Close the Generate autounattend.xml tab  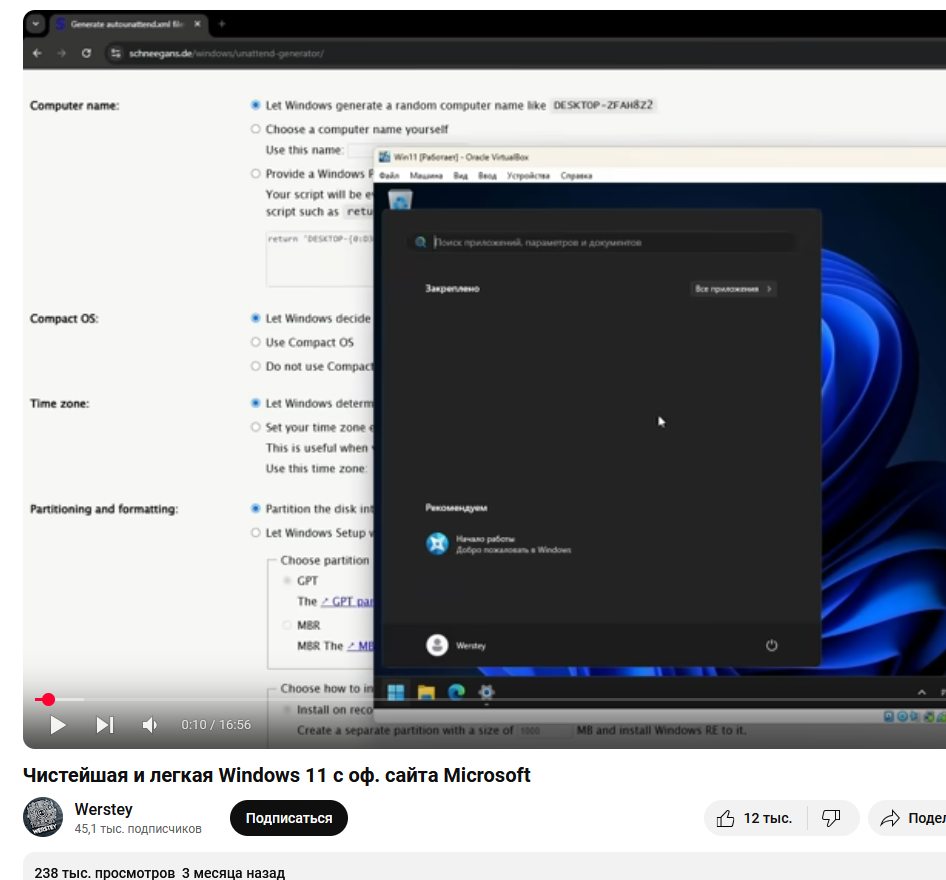tap(197, 24)
